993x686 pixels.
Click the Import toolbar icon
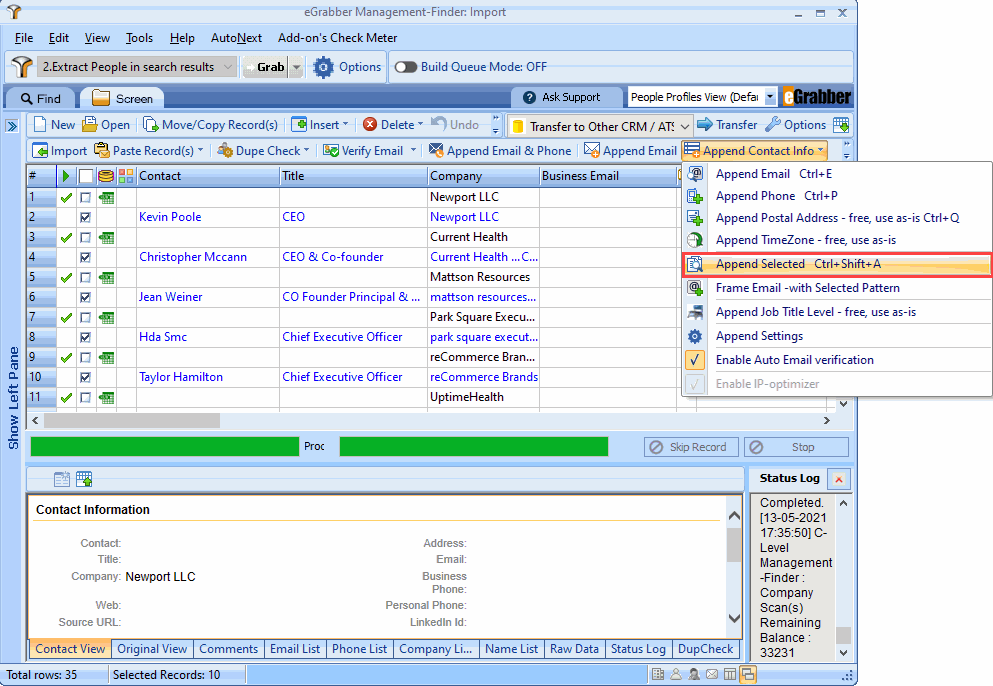click(40, 151)
